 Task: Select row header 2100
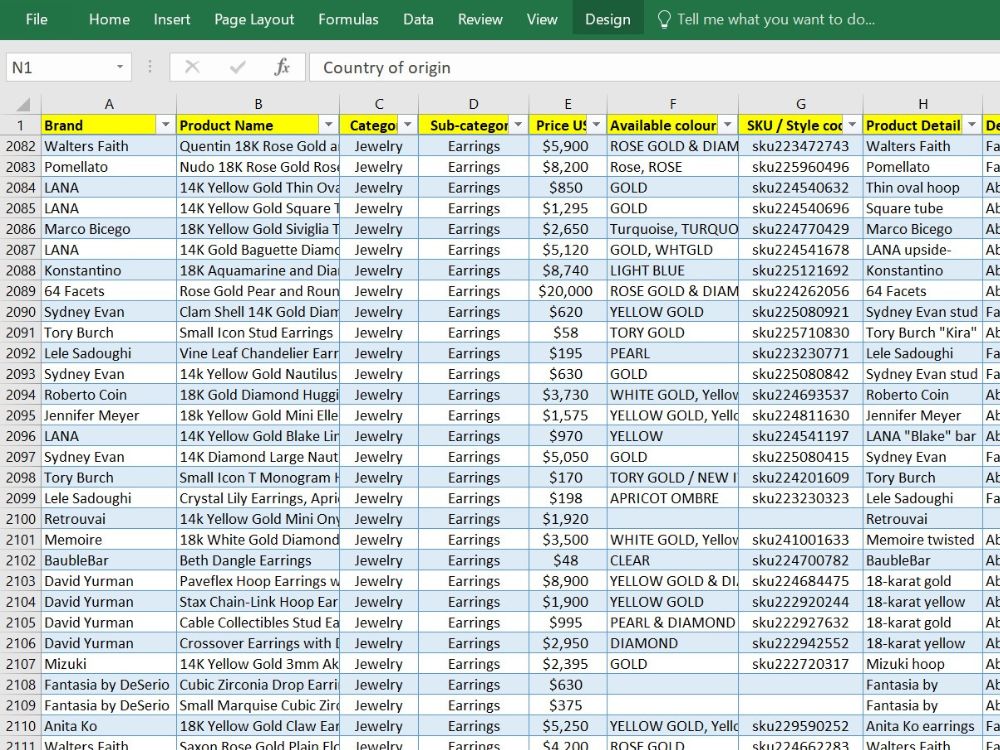coord(20,518)
